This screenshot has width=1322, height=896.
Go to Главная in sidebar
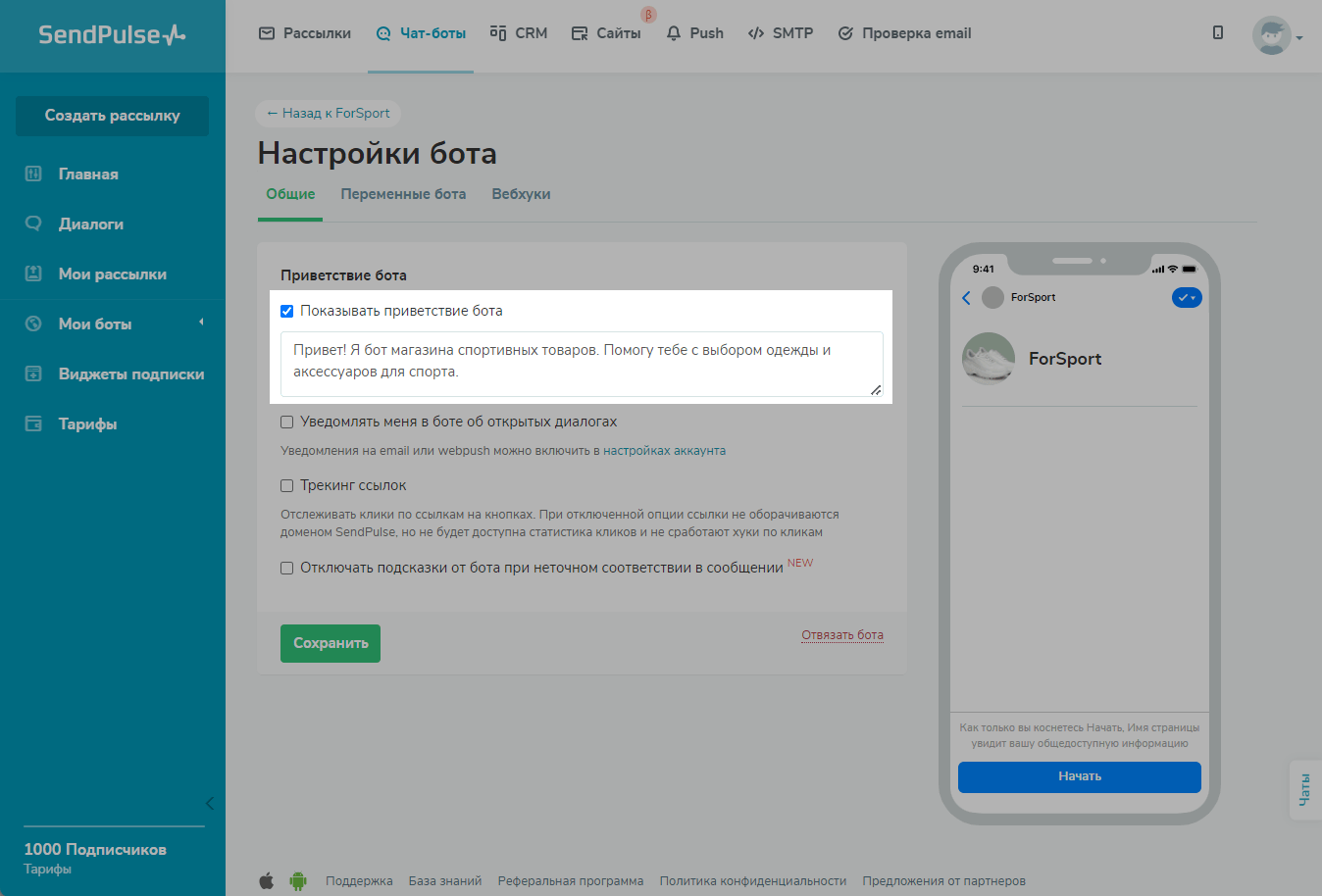click(x=88, y=174)
